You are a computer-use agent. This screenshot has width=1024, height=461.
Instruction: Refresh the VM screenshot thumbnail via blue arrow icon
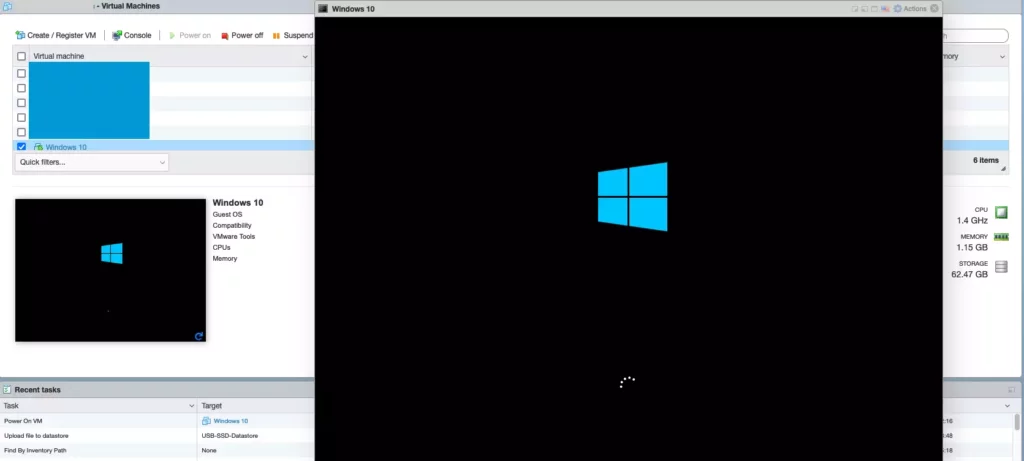click(199, 336)
